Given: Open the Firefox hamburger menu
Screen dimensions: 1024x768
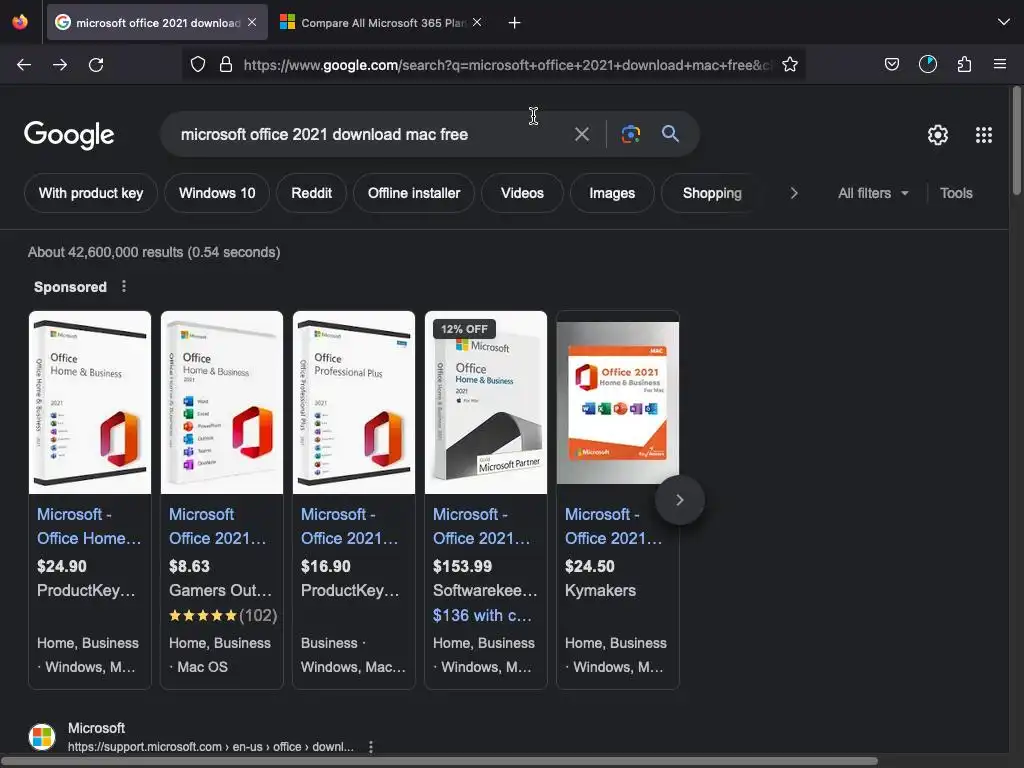Looking at the screenshot, I should click(1000, 64).
